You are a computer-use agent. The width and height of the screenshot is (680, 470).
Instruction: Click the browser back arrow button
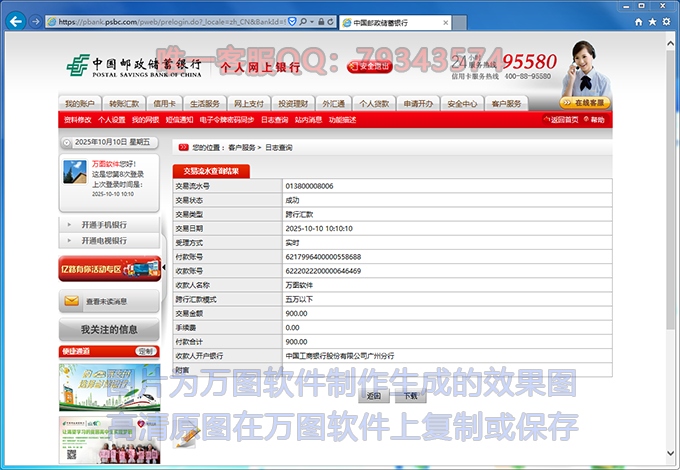click(16, 20)
